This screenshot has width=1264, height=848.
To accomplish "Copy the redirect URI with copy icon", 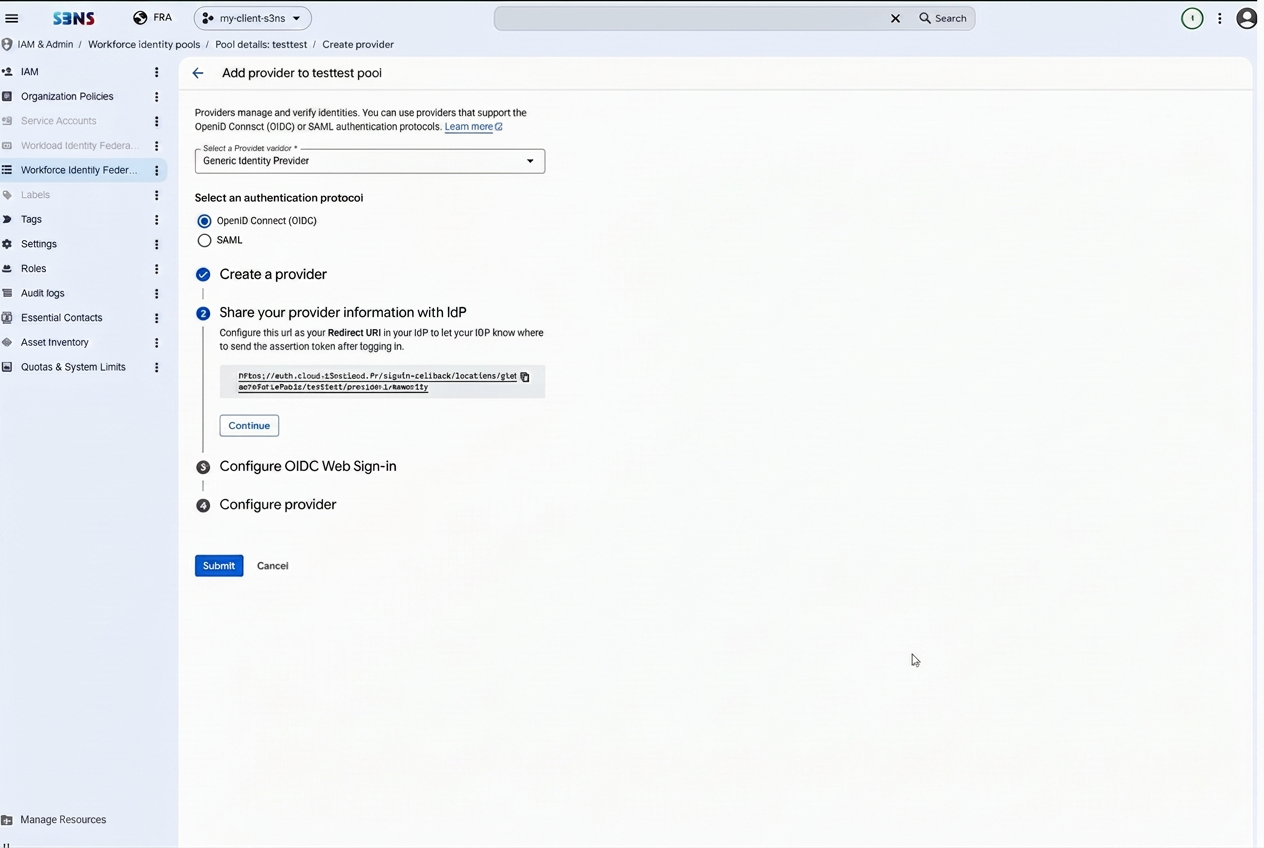I will [525, 377].
